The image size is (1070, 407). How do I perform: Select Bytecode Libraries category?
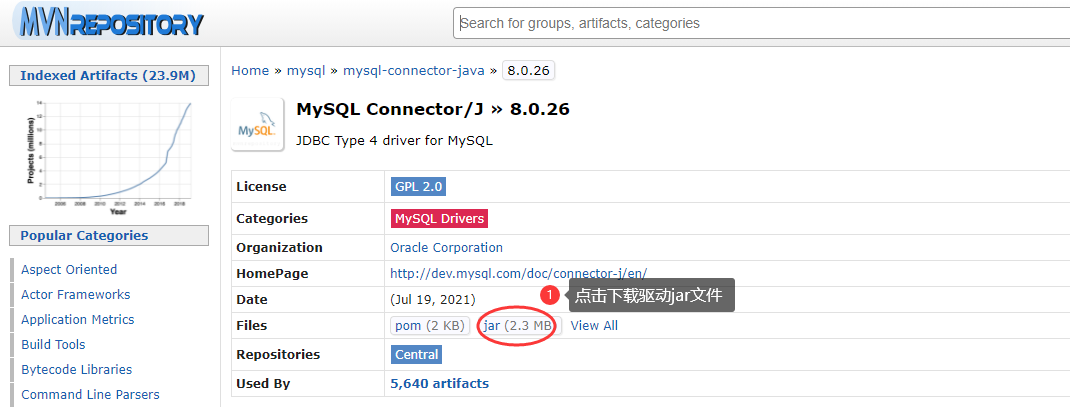pyautogui.click(x=76, y=370)
